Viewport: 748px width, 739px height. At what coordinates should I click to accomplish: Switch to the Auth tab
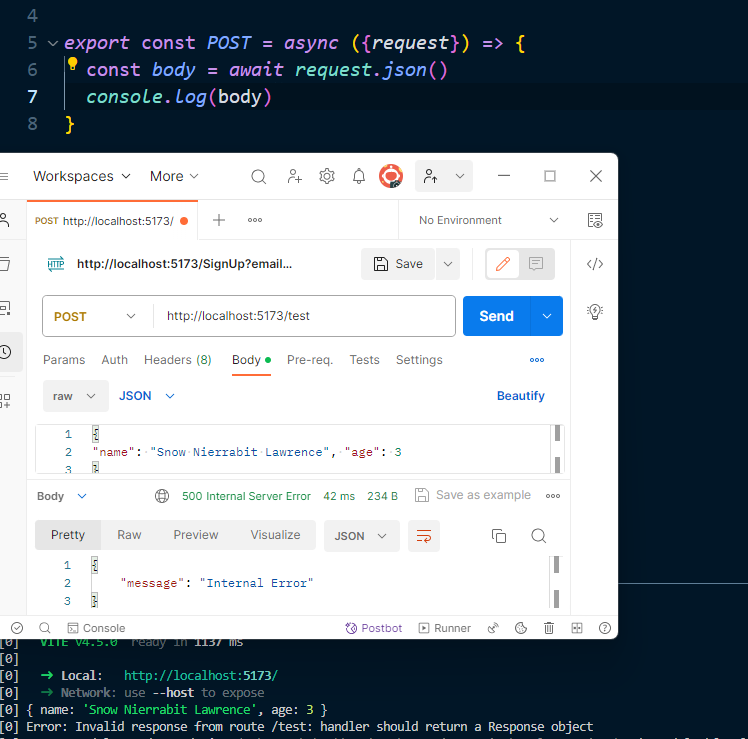114,360
